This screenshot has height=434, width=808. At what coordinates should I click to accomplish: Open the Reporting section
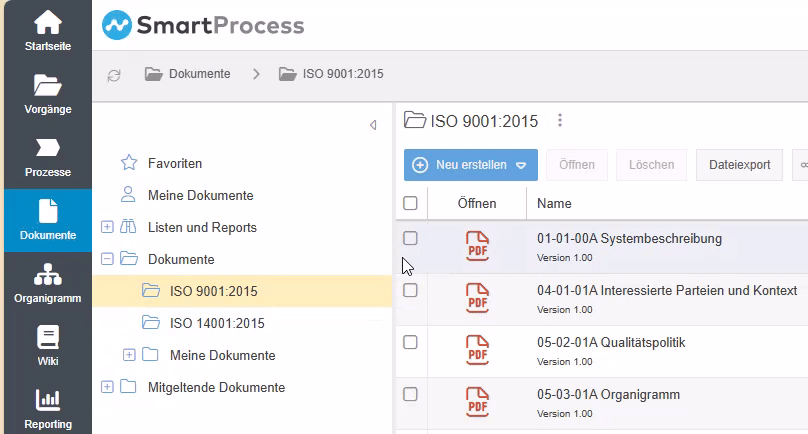coord(46,408)
